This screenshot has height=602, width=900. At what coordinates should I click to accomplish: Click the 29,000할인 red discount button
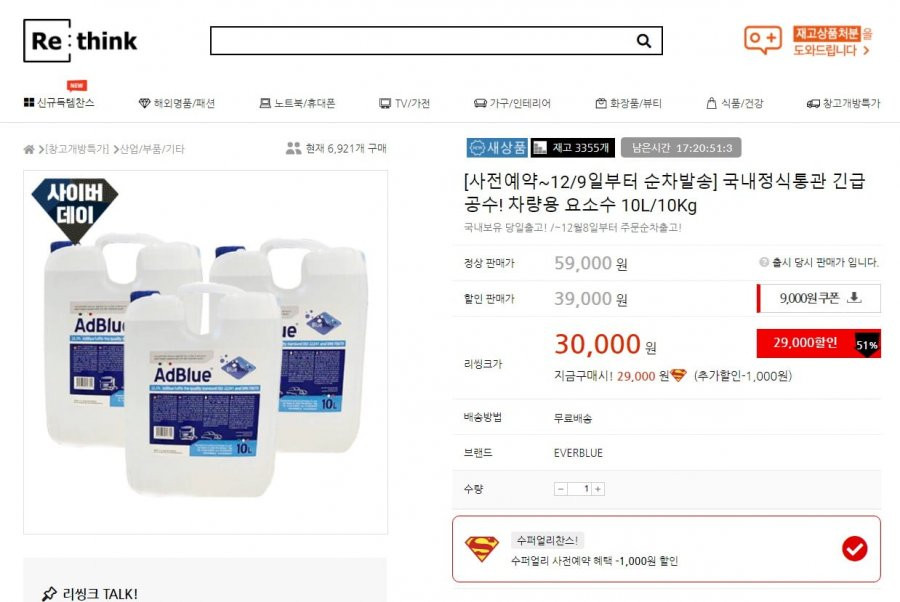tap(818, 343)
